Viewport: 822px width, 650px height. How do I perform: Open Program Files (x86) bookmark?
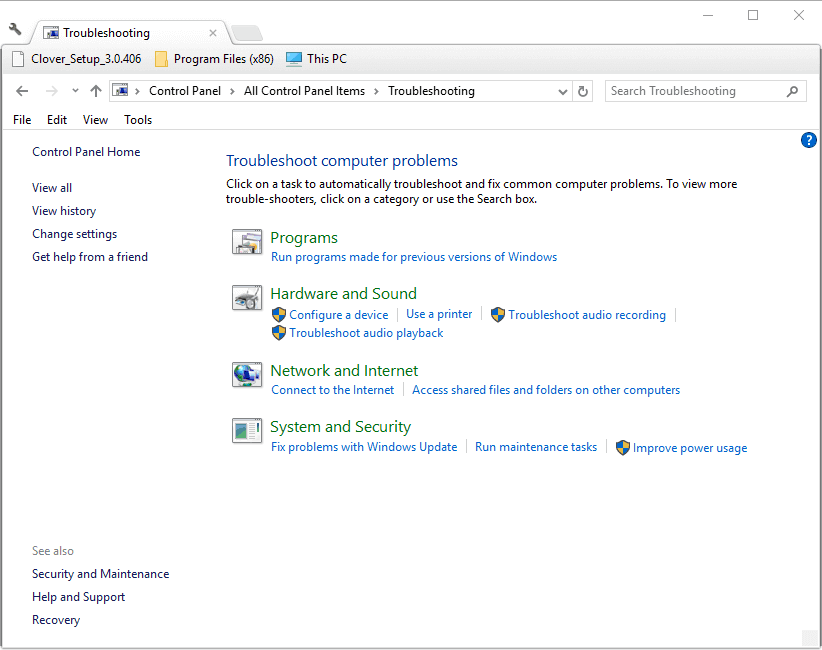[x=214, y=59]
